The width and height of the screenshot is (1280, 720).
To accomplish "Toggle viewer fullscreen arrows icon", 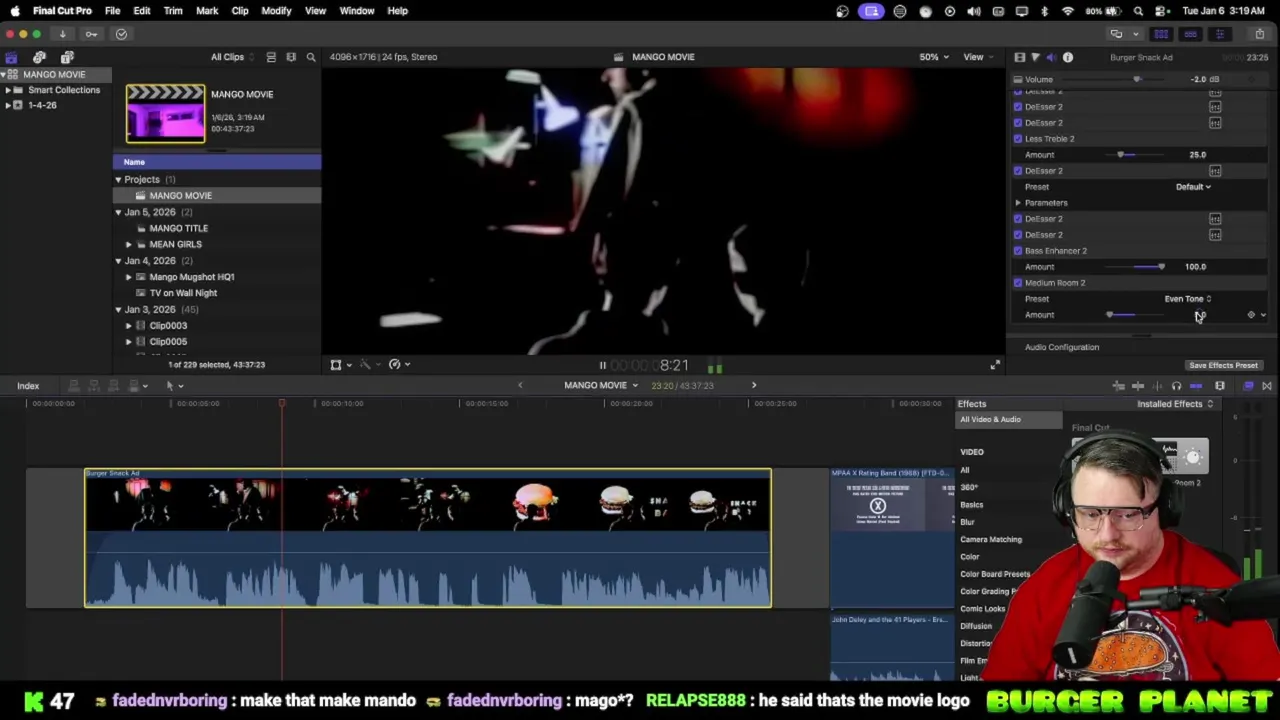I will [995, 365].
